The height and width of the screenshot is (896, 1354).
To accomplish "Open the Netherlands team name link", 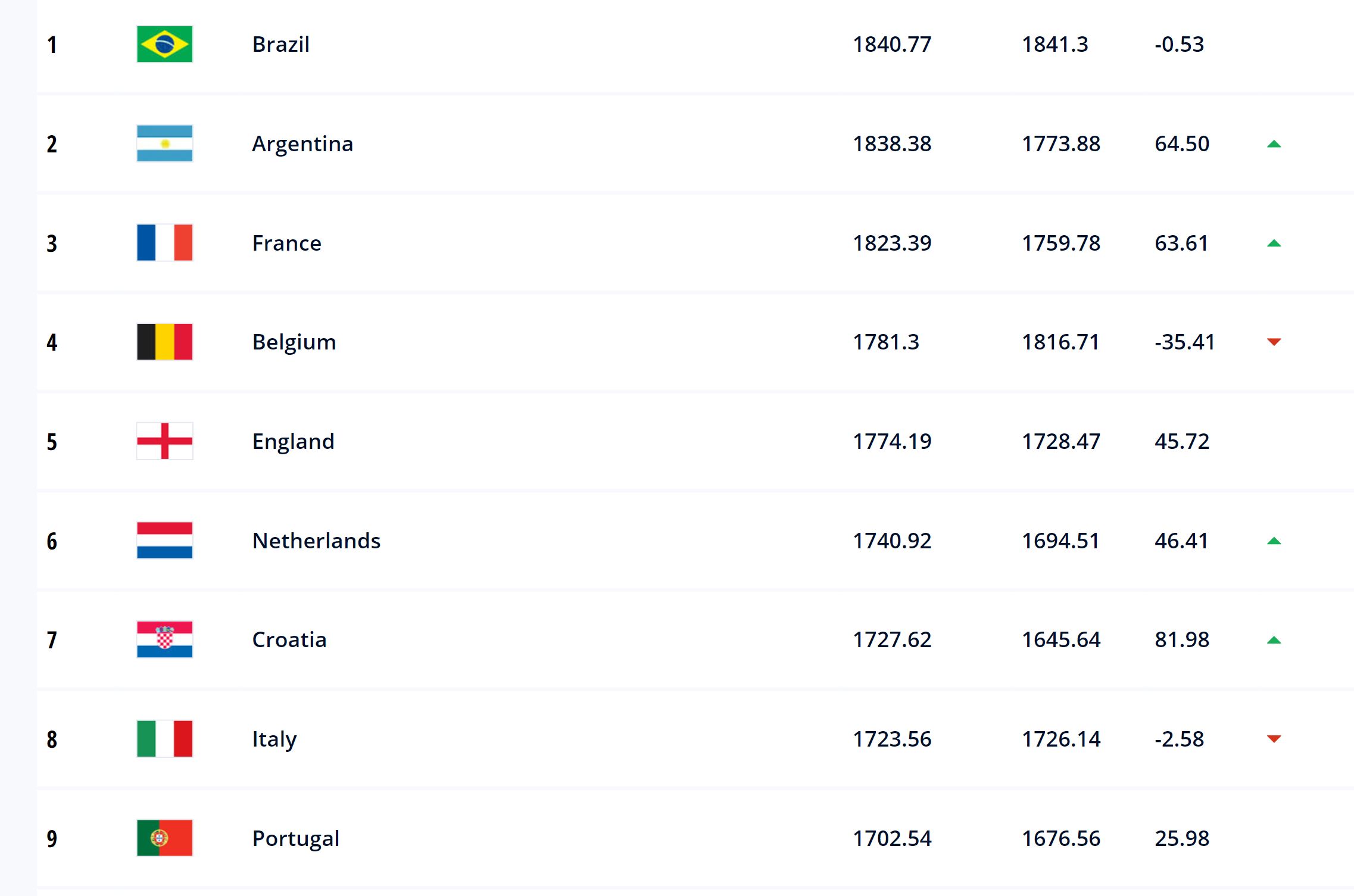I will pyautogui.click(x=316, y=541).
